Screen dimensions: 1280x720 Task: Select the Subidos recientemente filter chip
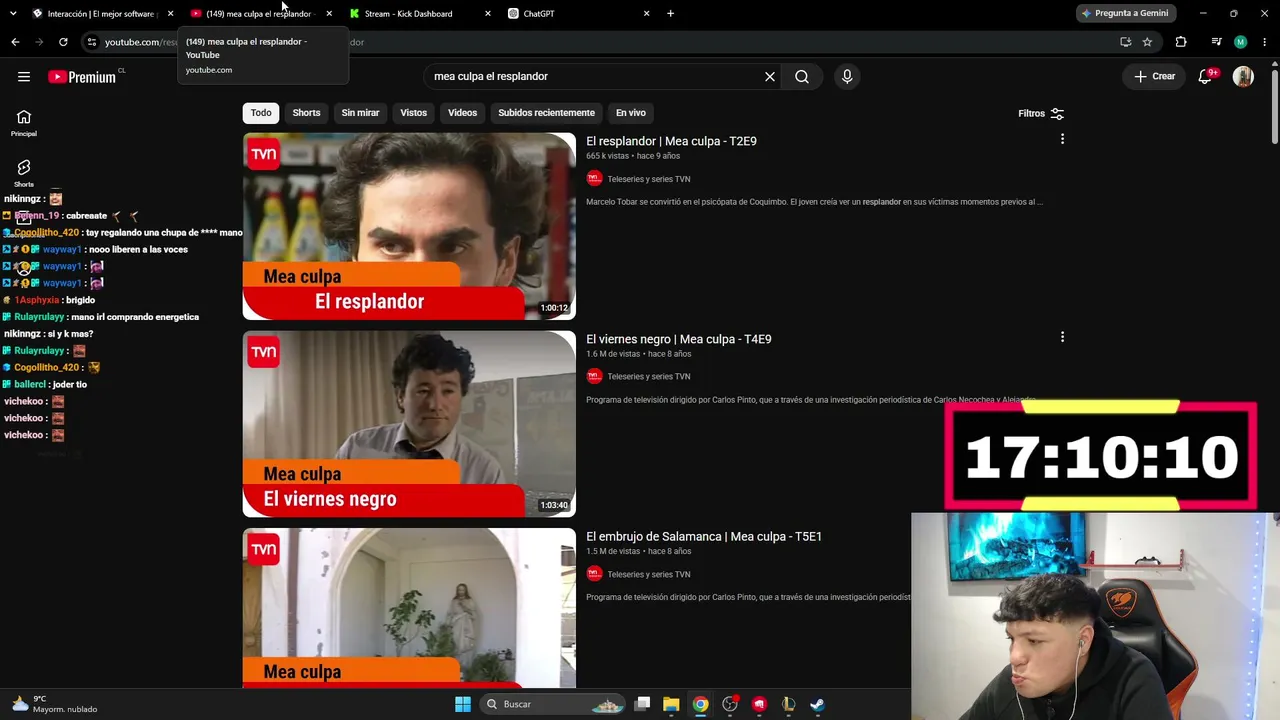click(546, 113)
